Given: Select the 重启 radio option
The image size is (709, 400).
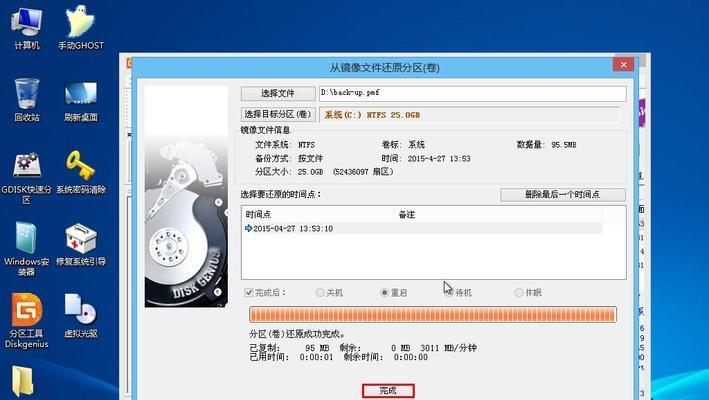Looking at the screenshot, I should point(384,292).
